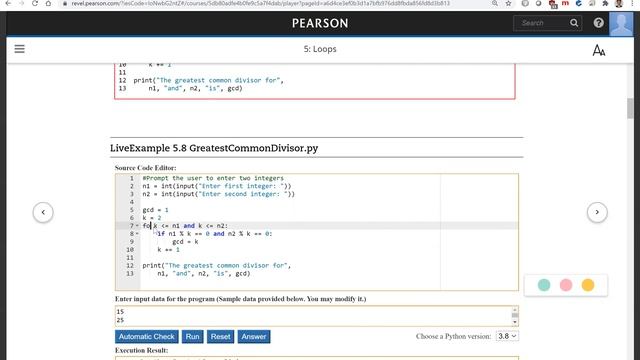Click the browser home icon
640x360 pixels.
coord(48,3)
